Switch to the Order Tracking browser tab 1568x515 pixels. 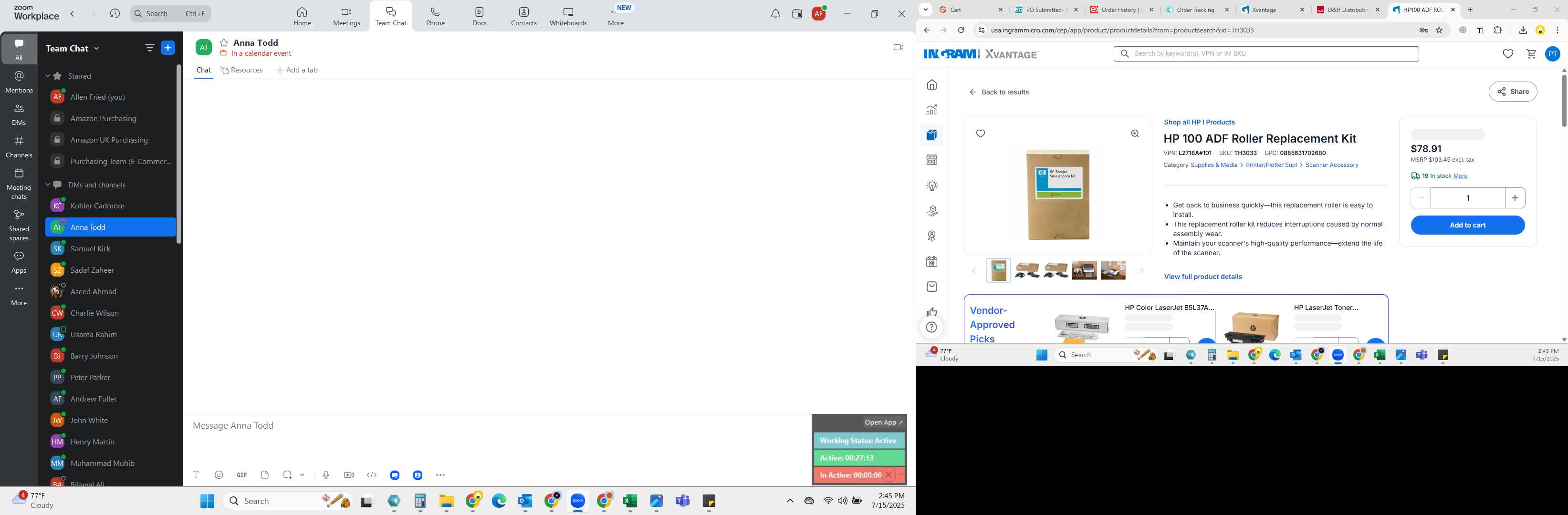tap(1194, 10)
